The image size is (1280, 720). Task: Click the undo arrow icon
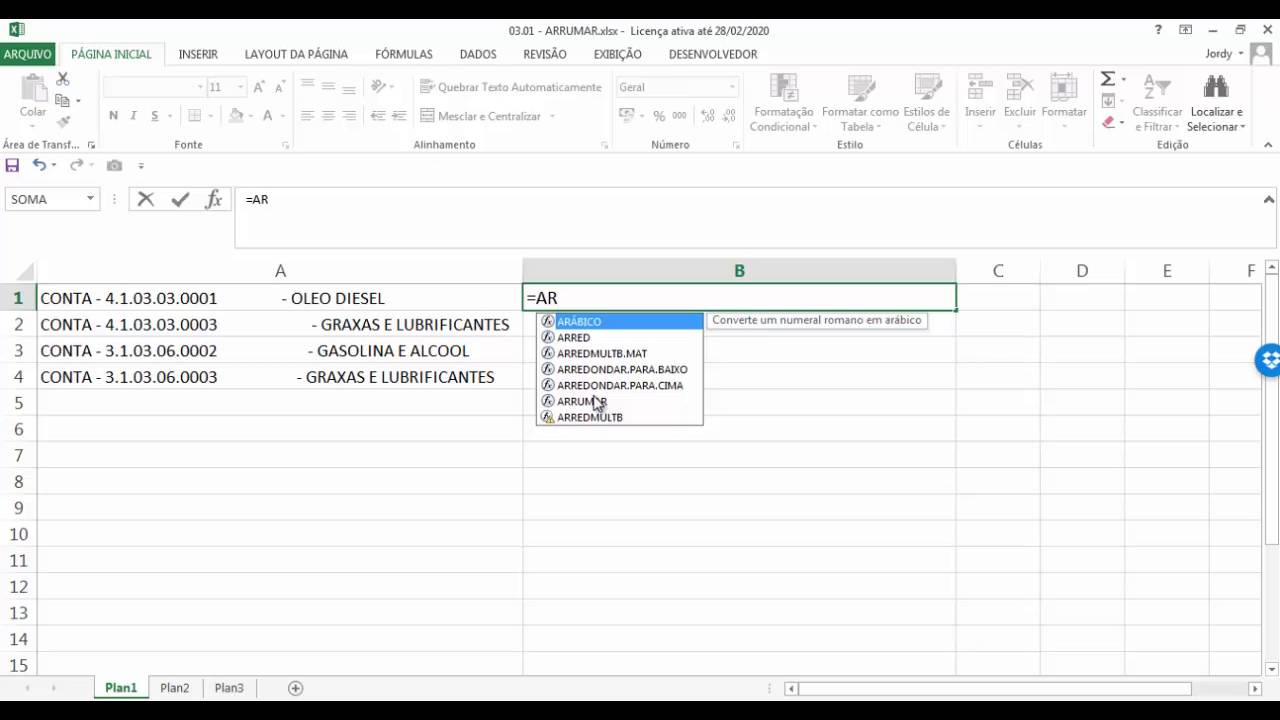point(38,165)
